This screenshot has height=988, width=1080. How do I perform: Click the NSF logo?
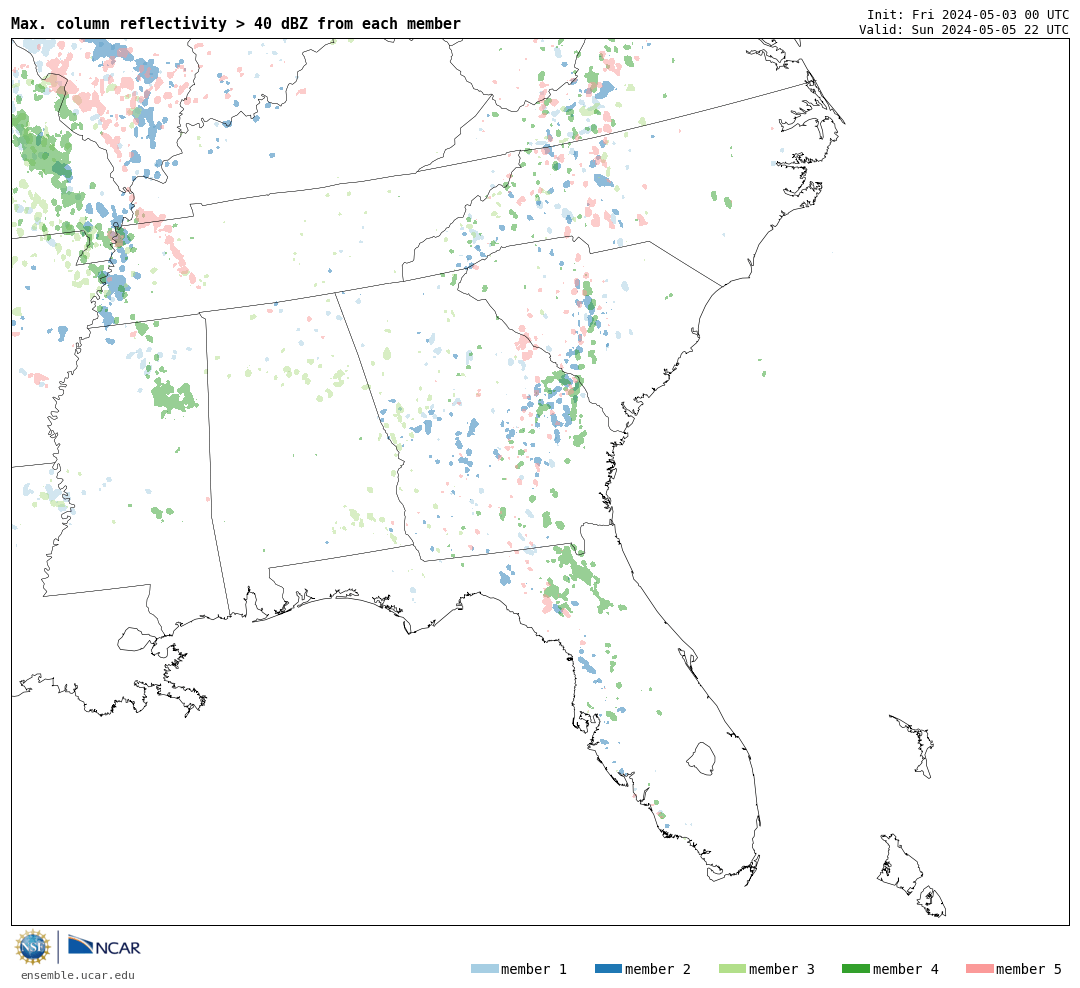click(33, 947)
